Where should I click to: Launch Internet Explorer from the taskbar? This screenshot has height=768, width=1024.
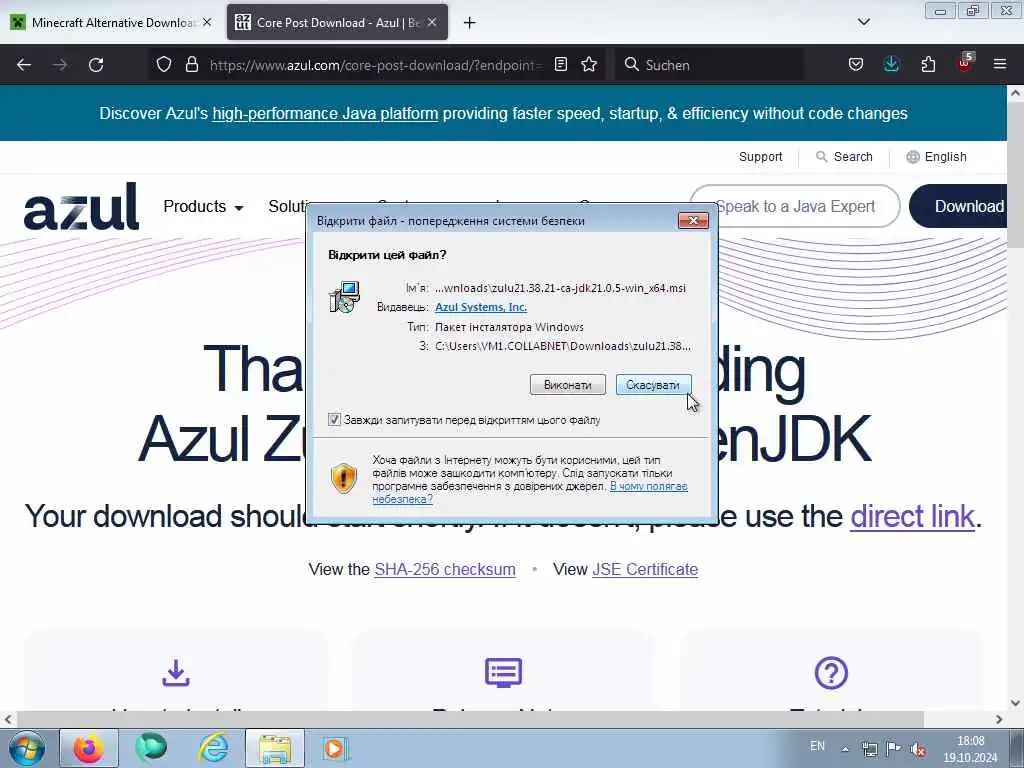click(x=214, y=748)
